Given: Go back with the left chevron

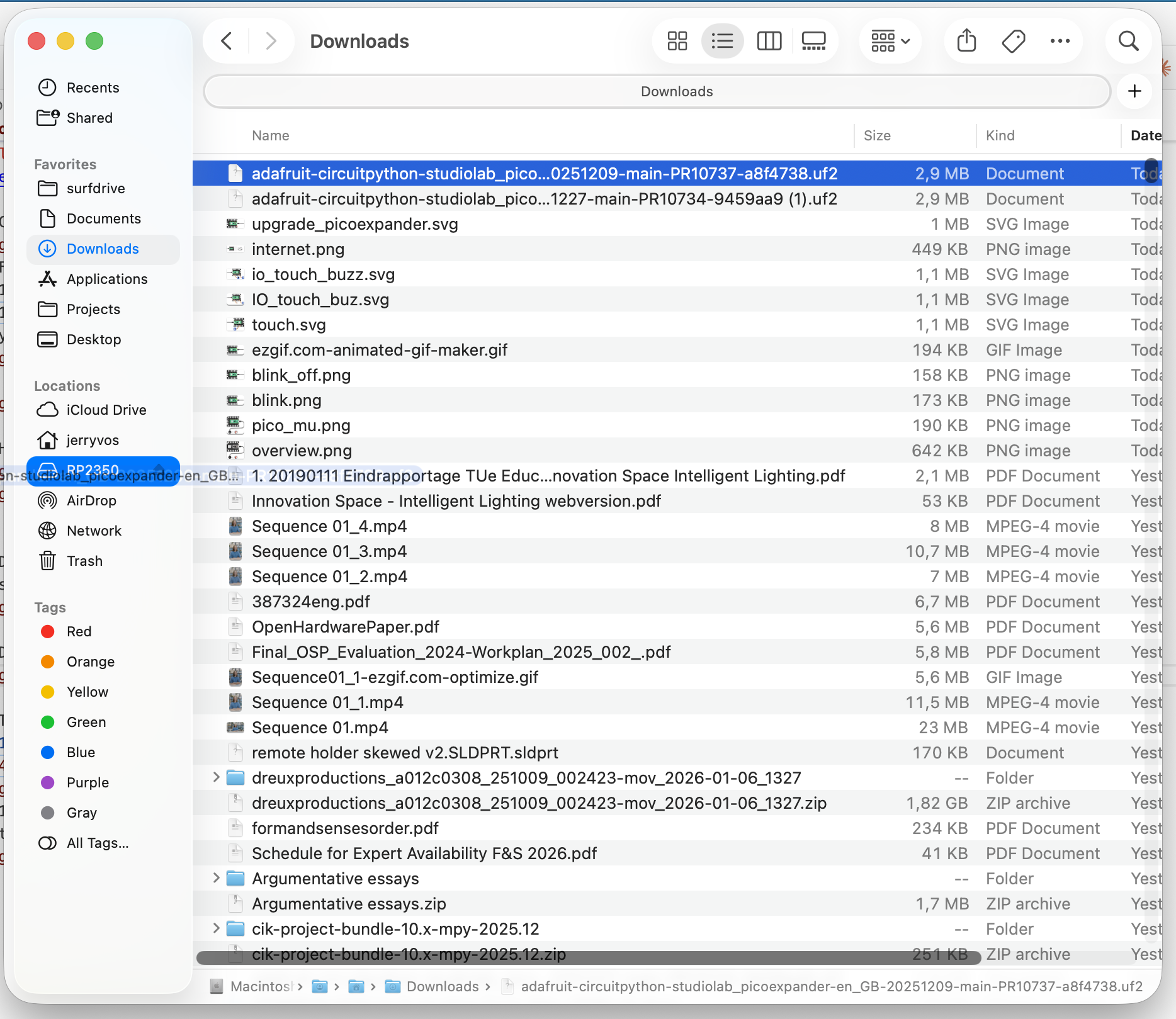Looking at the screenshot, I should tap(227, 42).
